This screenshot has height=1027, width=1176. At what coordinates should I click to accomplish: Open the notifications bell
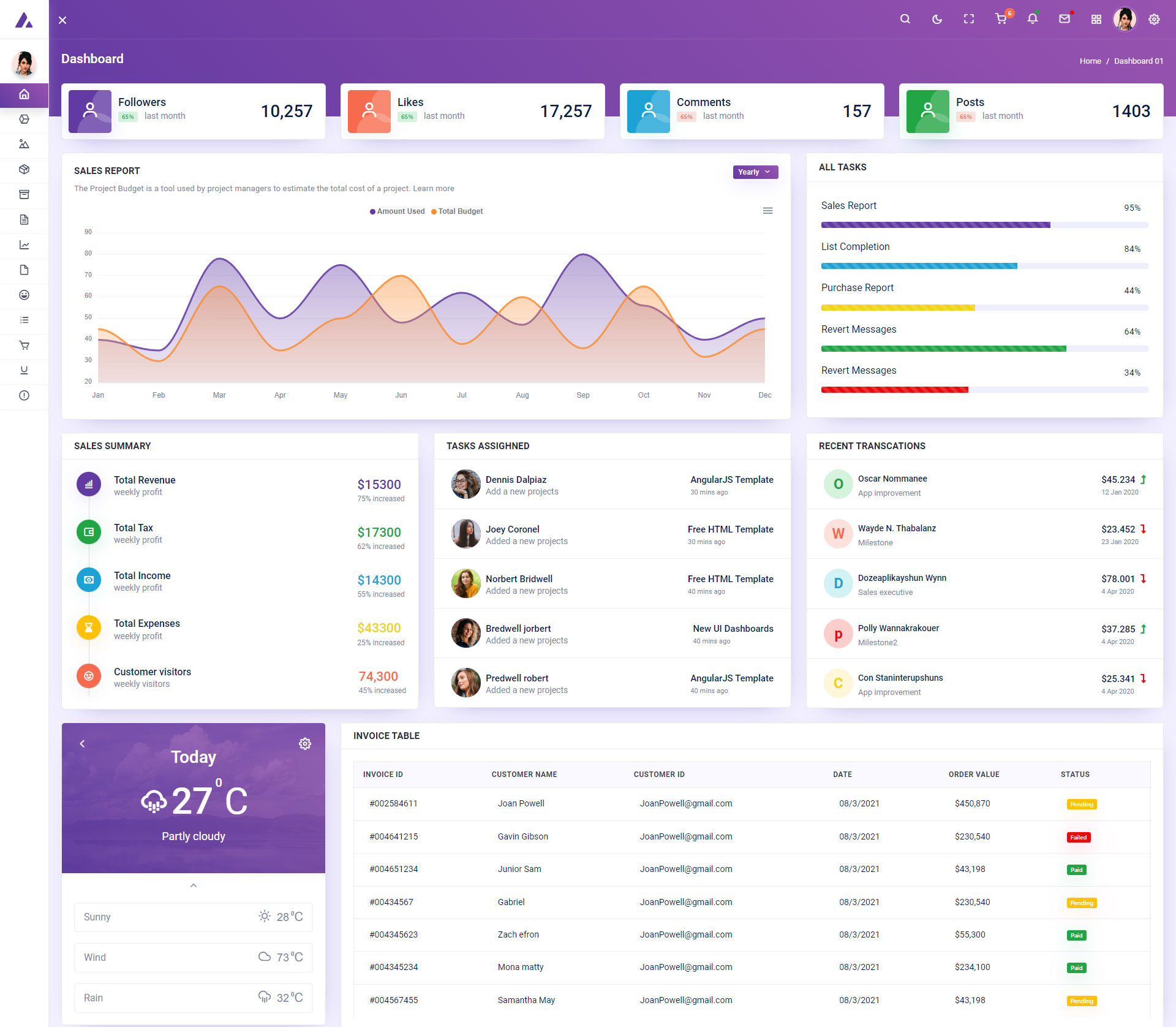point(1033,19)
